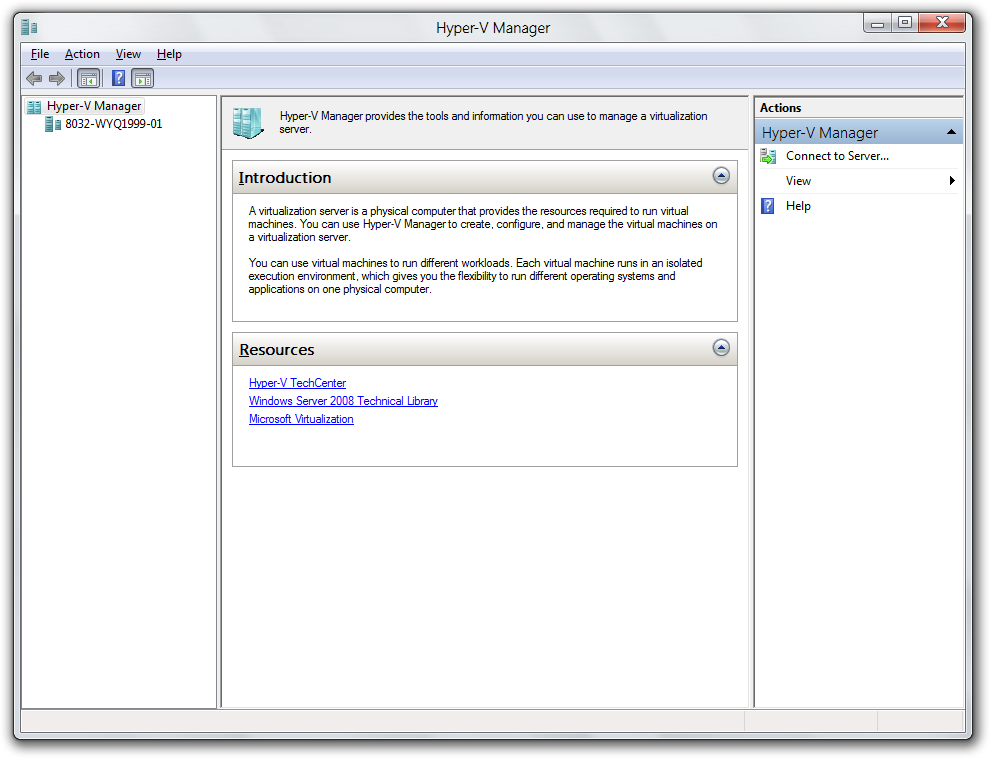Open the Microsoft Virtualization link
This screenshot has height=760, width=992.
tap(301, 420)
